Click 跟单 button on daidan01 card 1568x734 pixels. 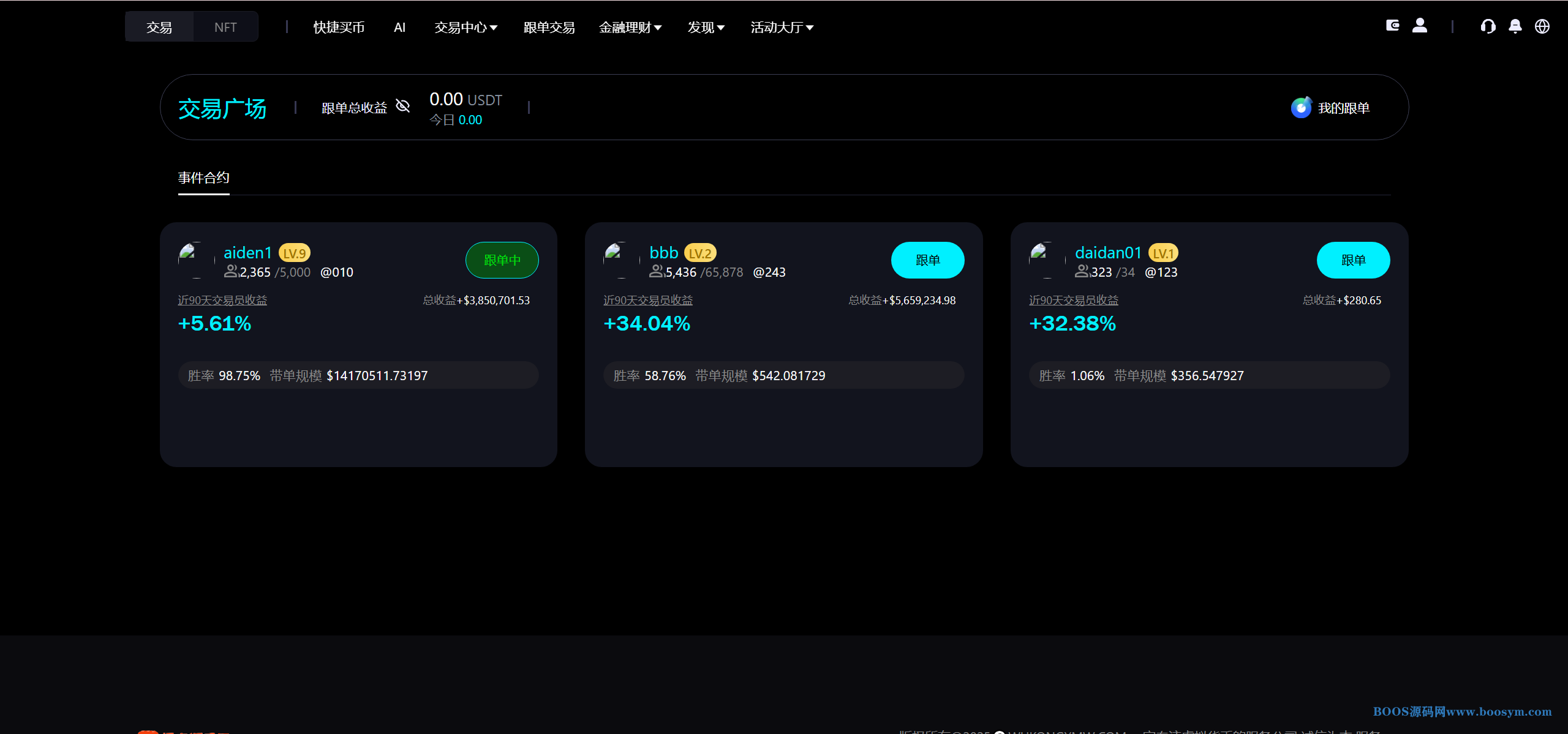[x=1353, y=260]
